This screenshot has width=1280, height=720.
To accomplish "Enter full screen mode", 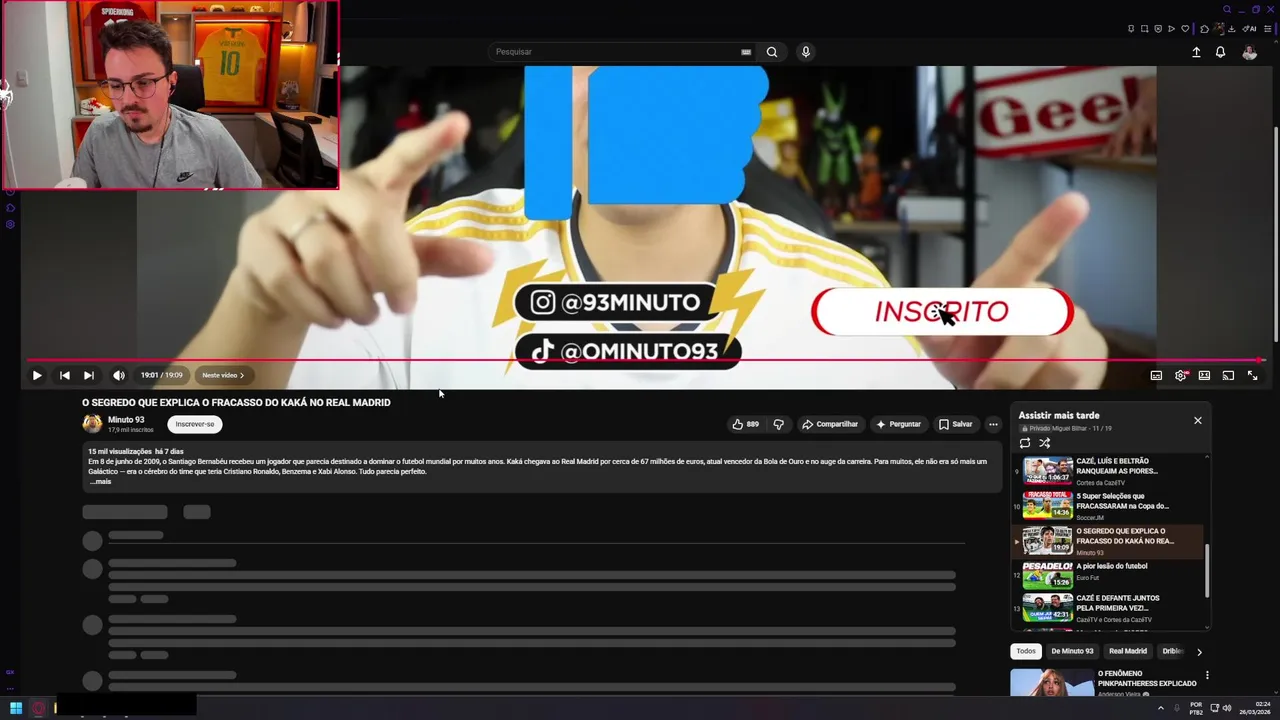I will tap(1252, 375).
